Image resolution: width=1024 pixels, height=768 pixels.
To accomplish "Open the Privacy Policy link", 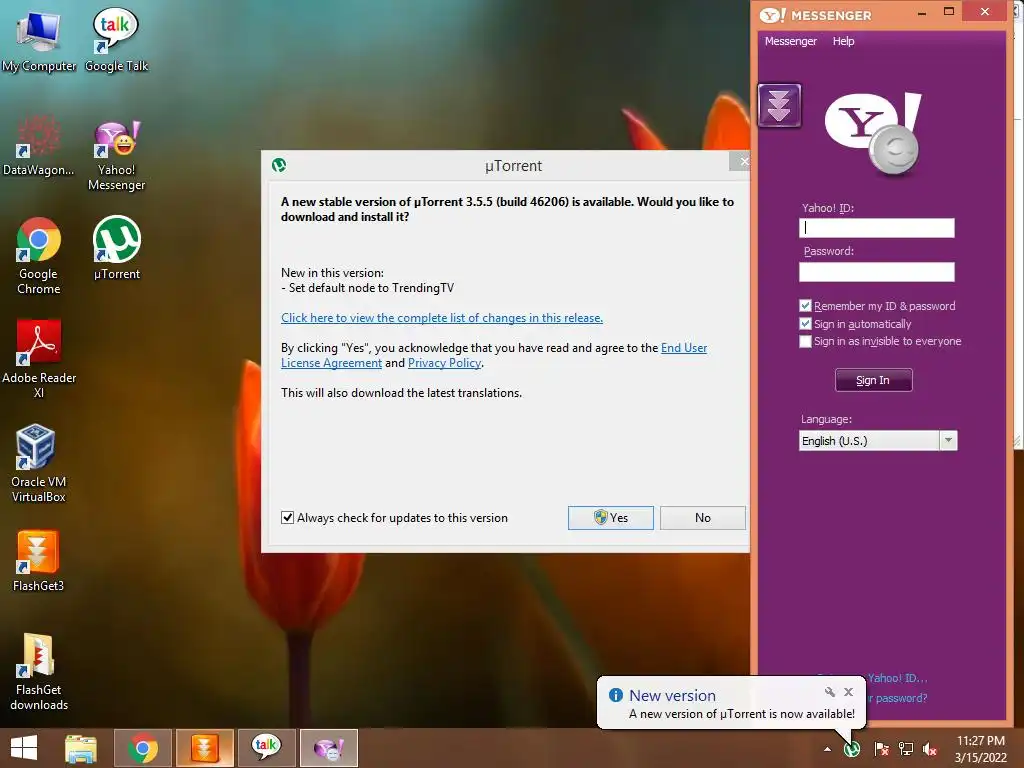I will pos(444,363).
